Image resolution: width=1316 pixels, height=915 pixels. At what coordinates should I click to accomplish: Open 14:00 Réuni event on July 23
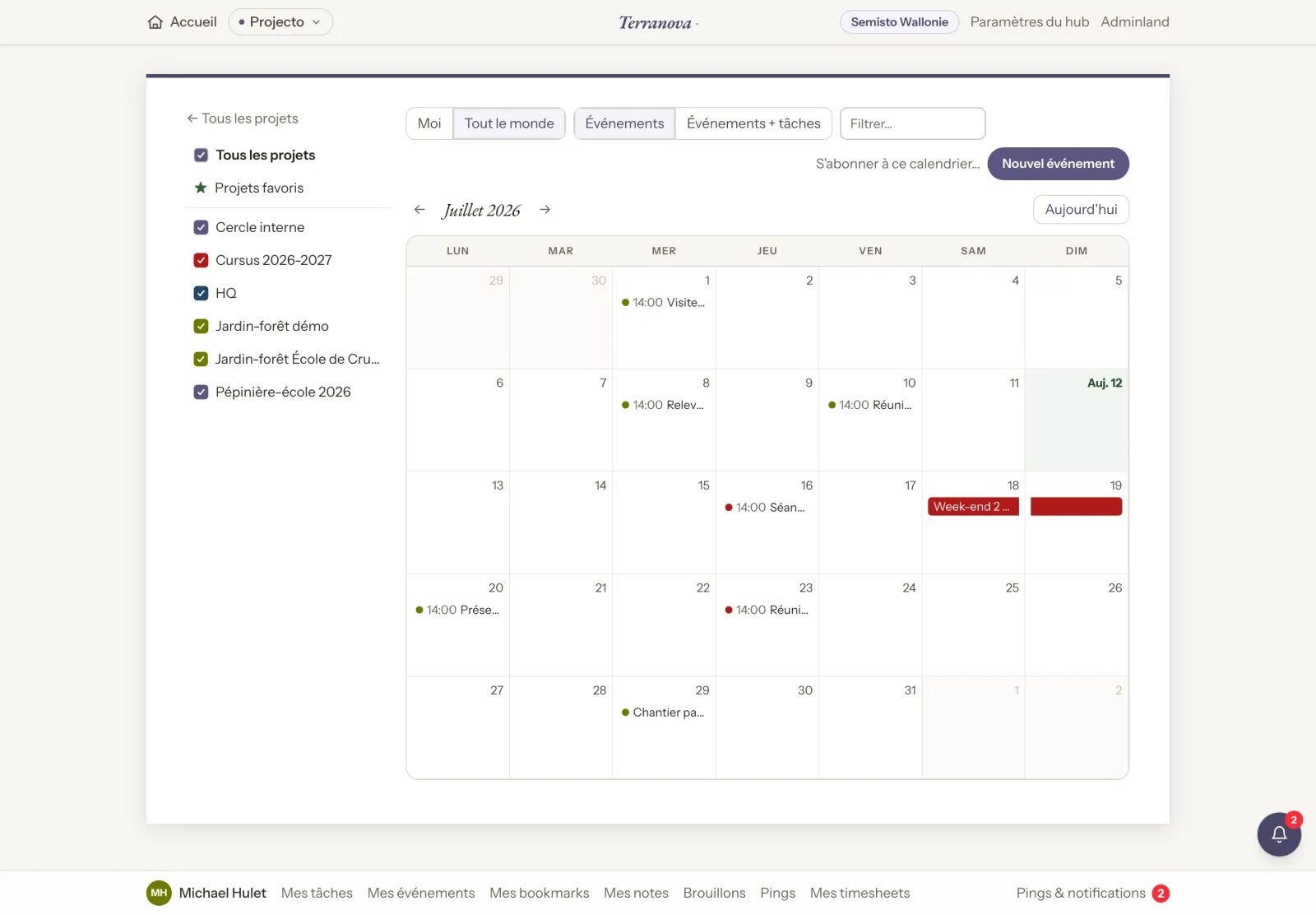click(x=767, y=610)
